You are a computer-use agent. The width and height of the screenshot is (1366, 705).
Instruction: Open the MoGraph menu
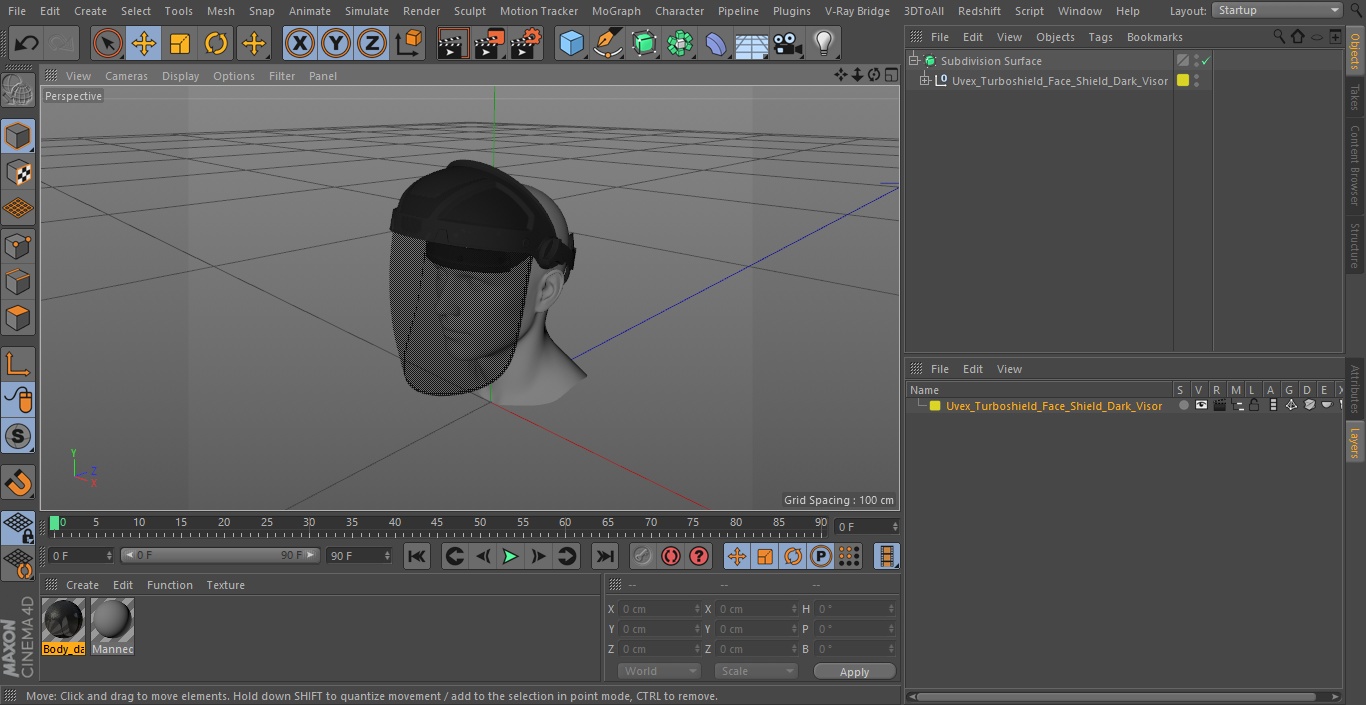[616, 11]
